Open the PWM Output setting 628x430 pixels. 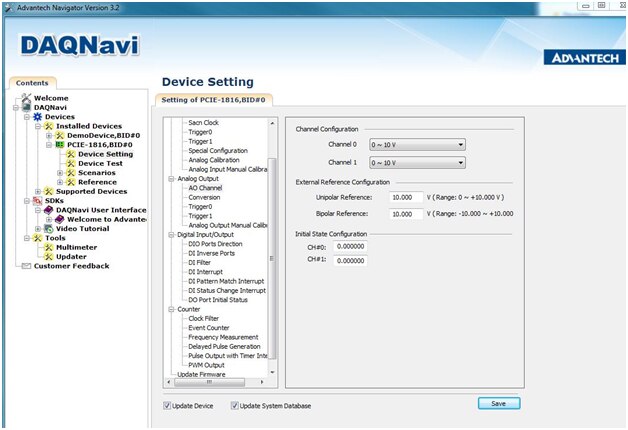(206, 365)
